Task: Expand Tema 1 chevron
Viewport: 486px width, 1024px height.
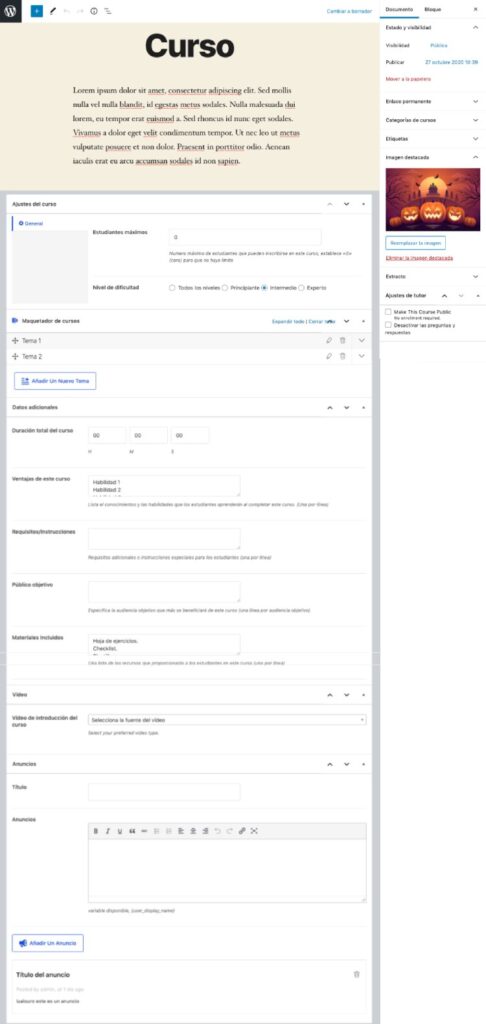Action: click(361, 340)
